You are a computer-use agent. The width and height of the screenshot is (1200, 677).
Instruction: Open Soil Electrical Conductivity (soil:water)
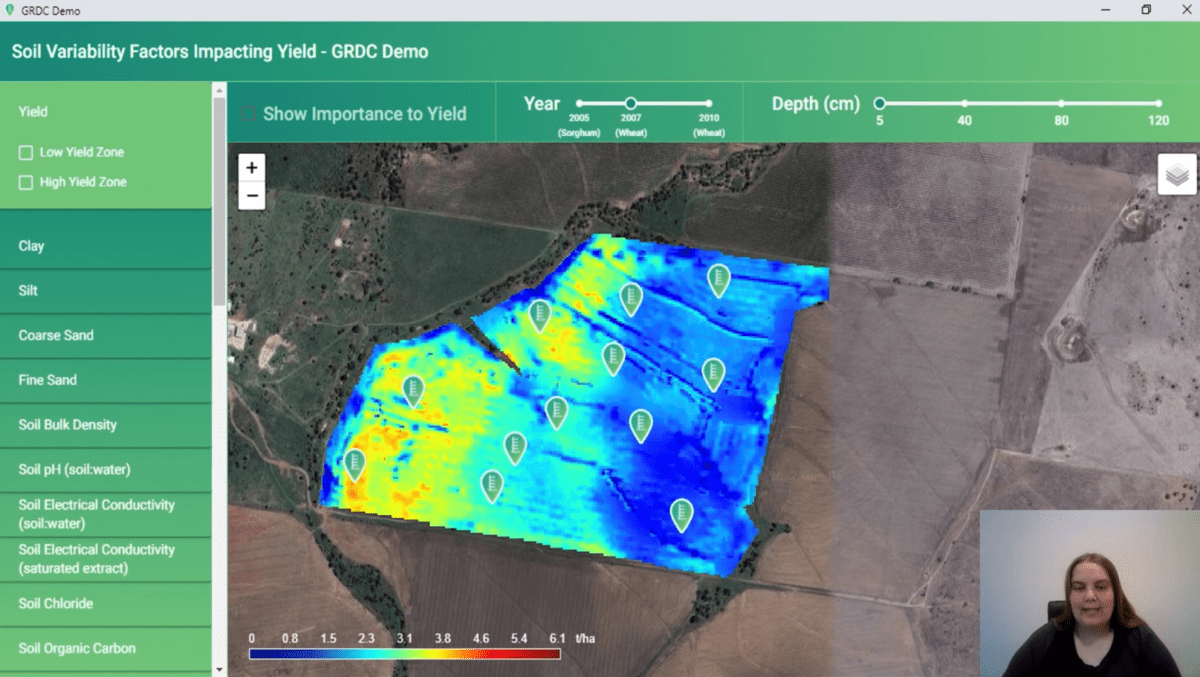pyautogui.click(x=105, y=514)
